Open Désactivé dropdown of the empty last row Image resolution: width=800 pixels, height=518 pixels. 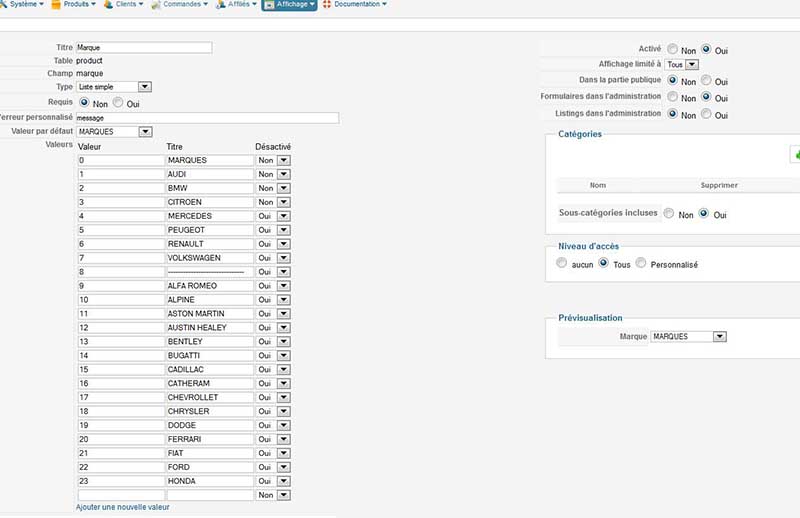[273, 495]
